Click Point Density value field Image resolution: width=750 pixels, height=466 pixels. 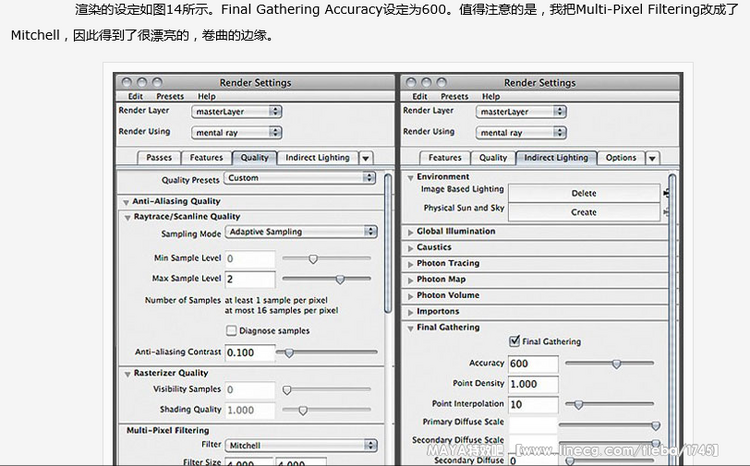click(x=533, y=384)
